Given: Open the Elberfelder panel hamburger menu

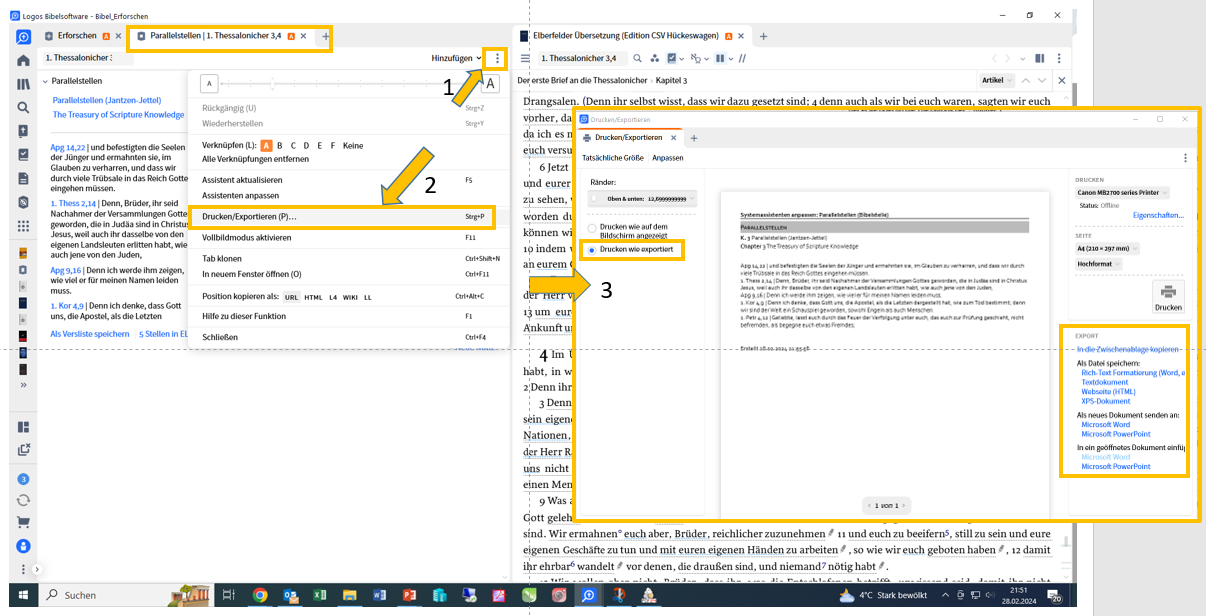Looking at the screenshot, I should (x=525, y=59).
